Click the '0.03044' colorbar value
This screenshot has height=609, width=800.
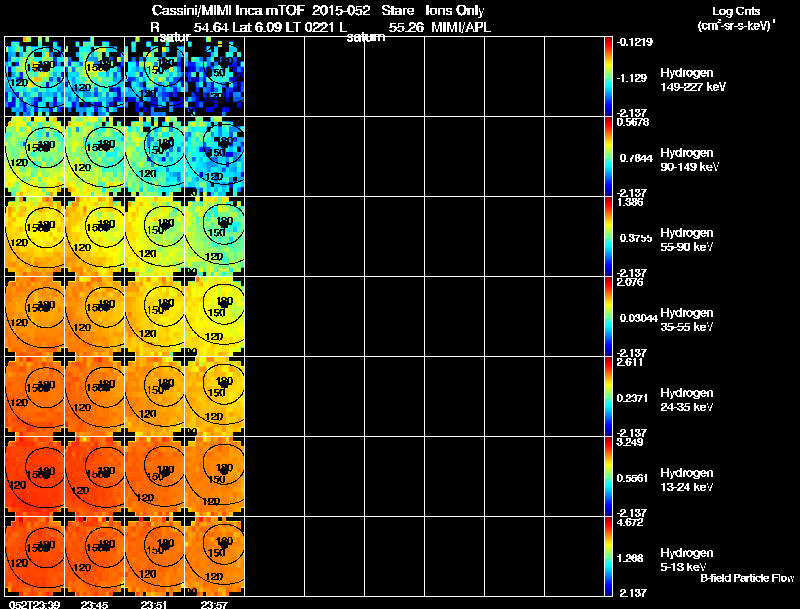click(x=638, y=318)
